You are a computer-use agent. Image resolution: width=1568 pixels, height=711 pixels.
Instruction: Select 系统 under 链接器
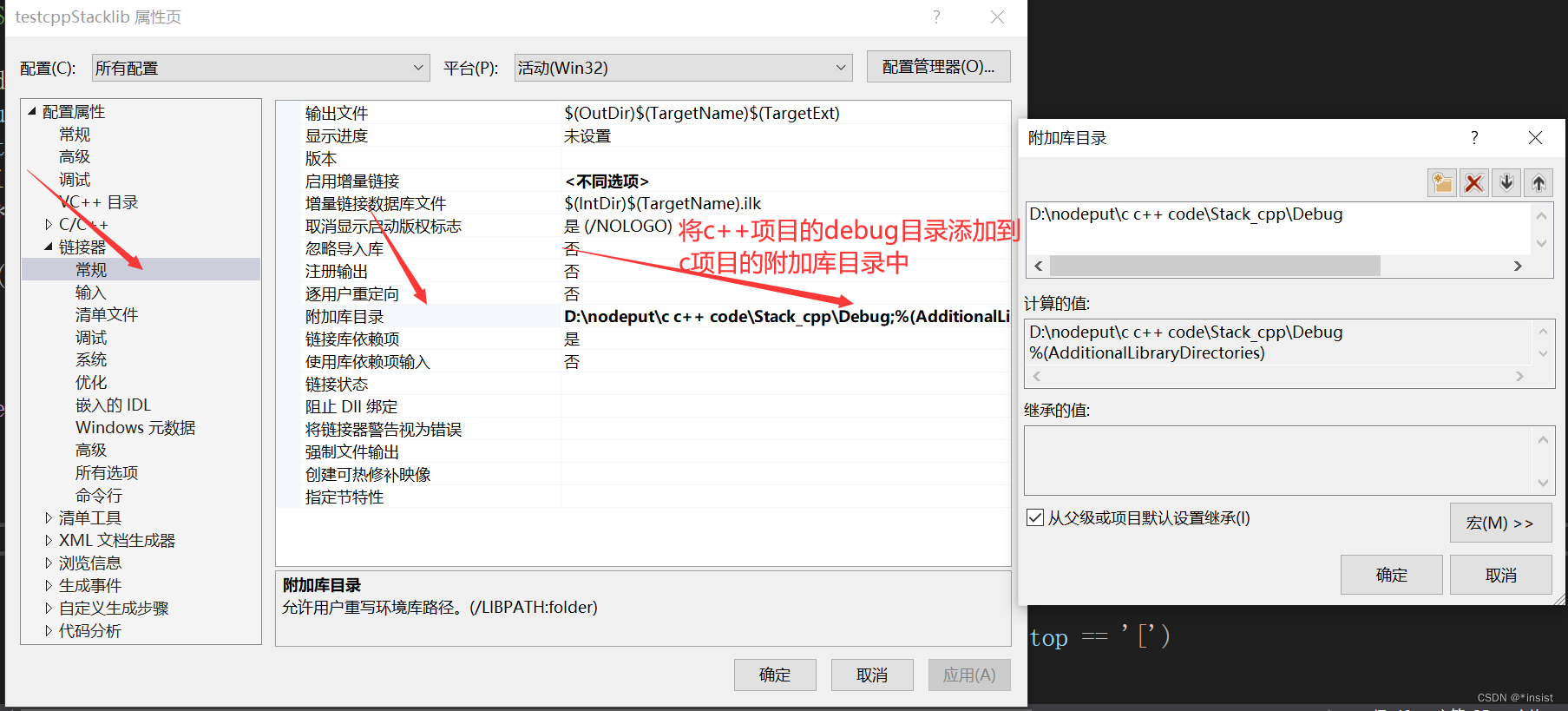pyautogui.click(x=90, y=360)
